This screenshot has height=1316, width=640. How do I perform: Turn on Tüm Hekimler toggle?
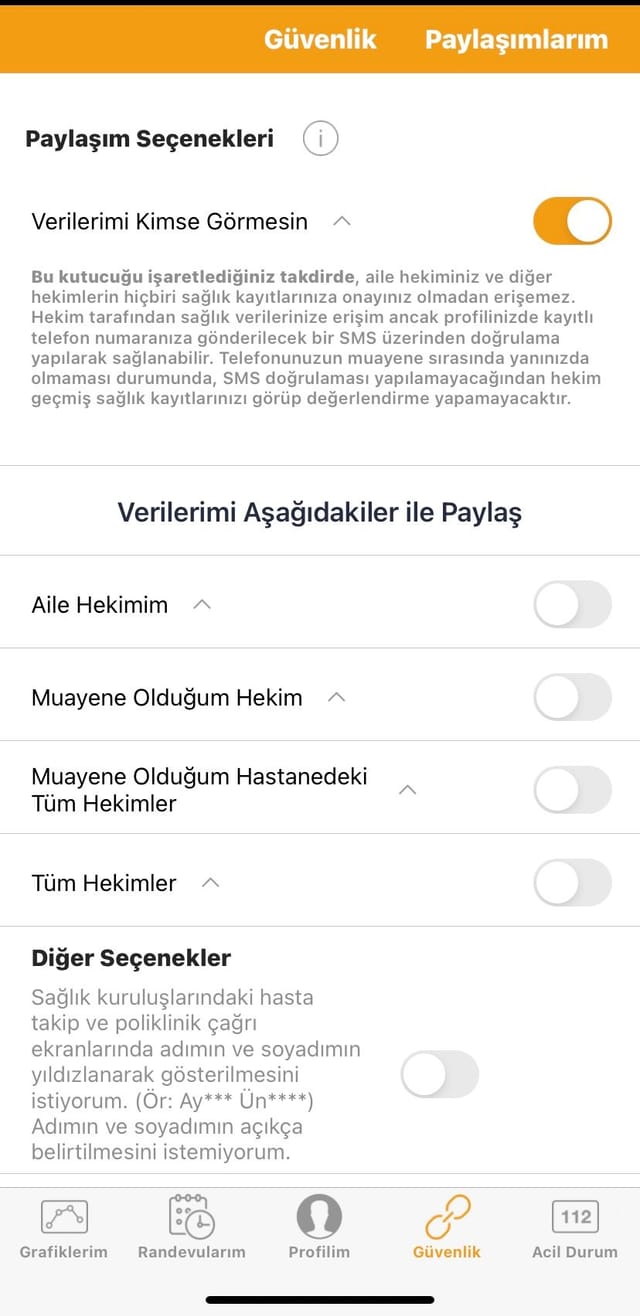coord(572,883)
